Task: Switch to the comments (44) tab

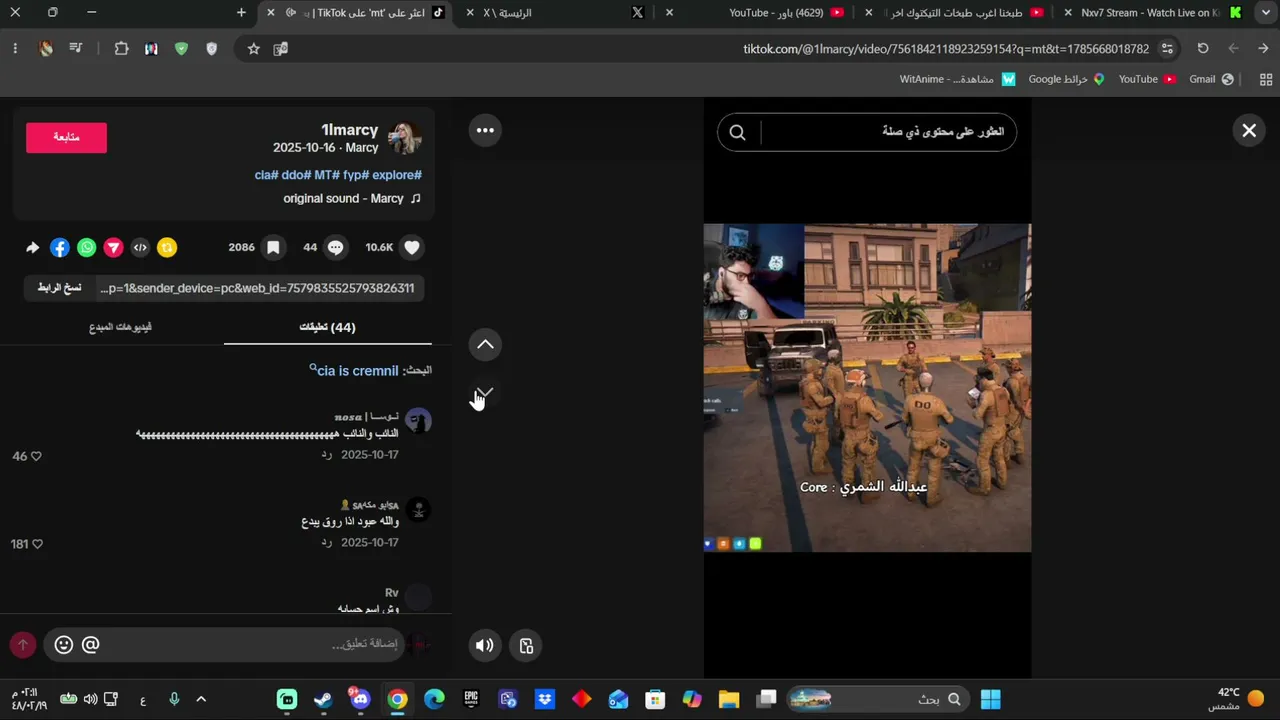Action: (x=328, y=327)
